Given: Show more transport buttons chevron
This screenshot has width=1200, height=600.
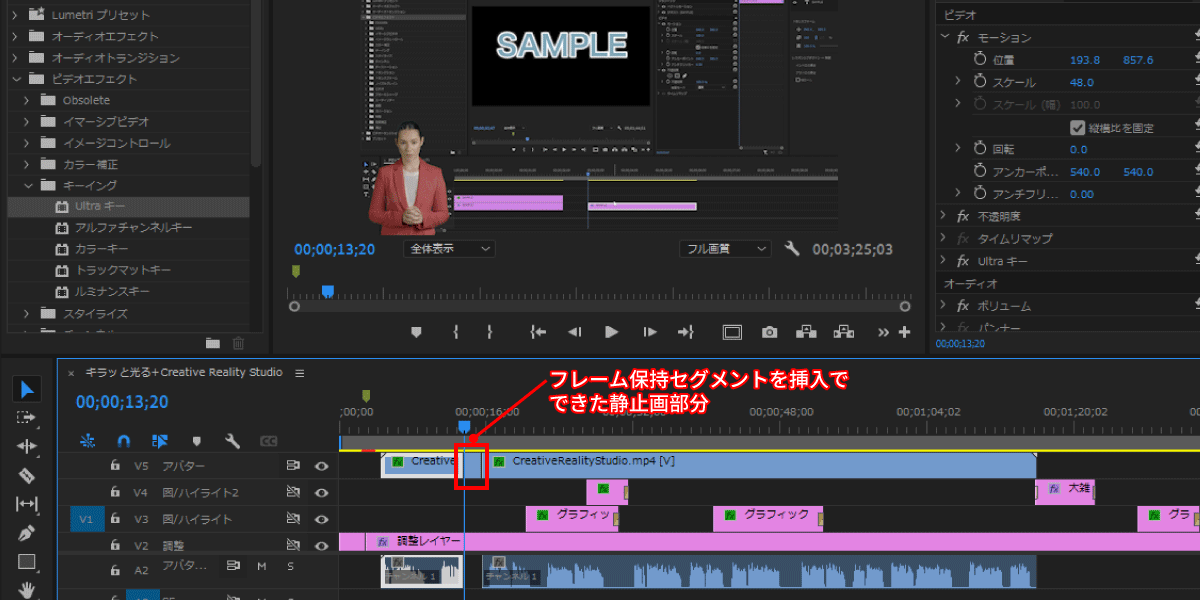Looking at the screenshot, I should tap(883, 332).
